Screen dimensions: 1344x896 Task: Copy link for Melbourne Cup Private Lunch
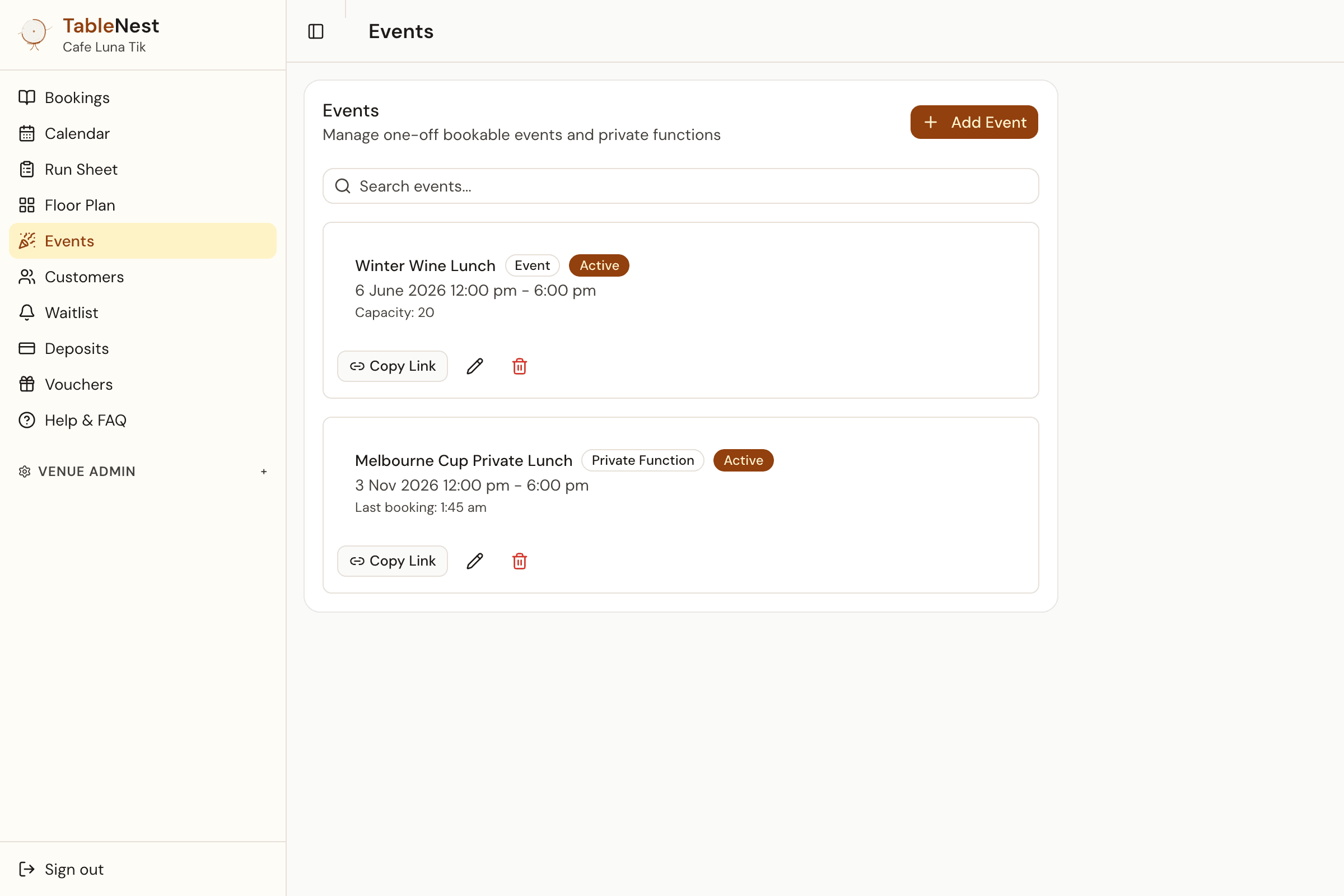point(393,561)
